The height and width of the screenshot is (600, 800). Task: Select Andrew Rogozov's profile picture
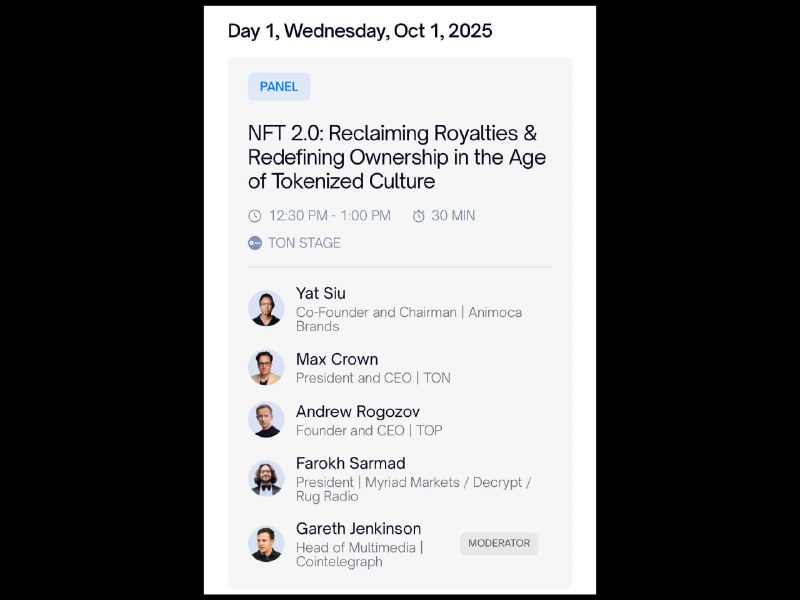pyautogui.click(x=266, y=419)
